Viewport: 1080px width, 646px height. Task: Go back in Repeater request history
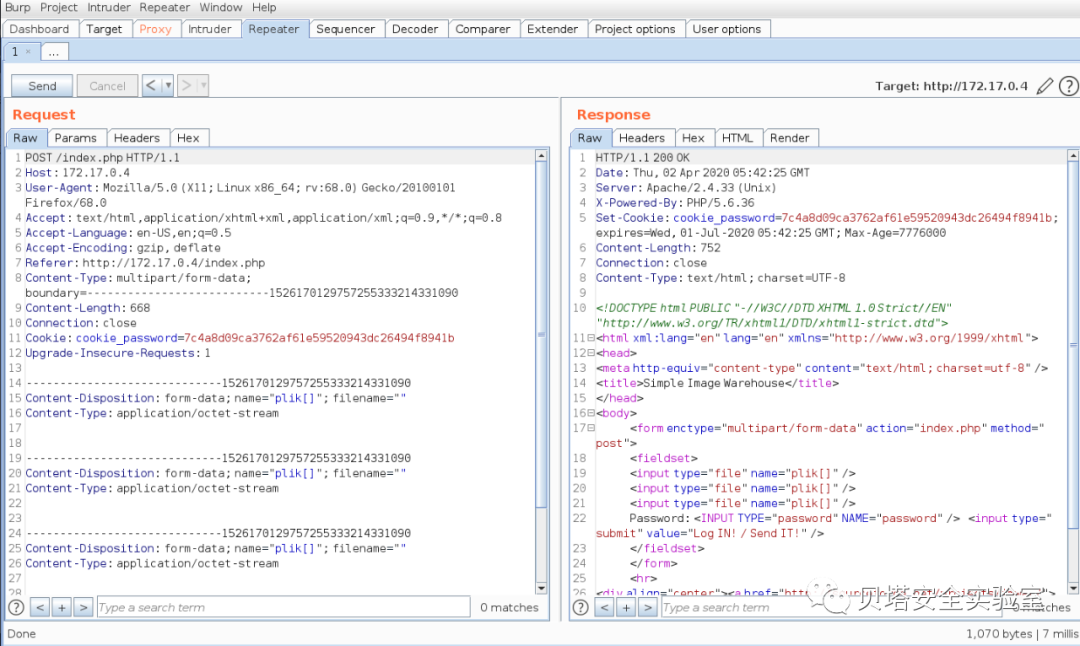151,85
